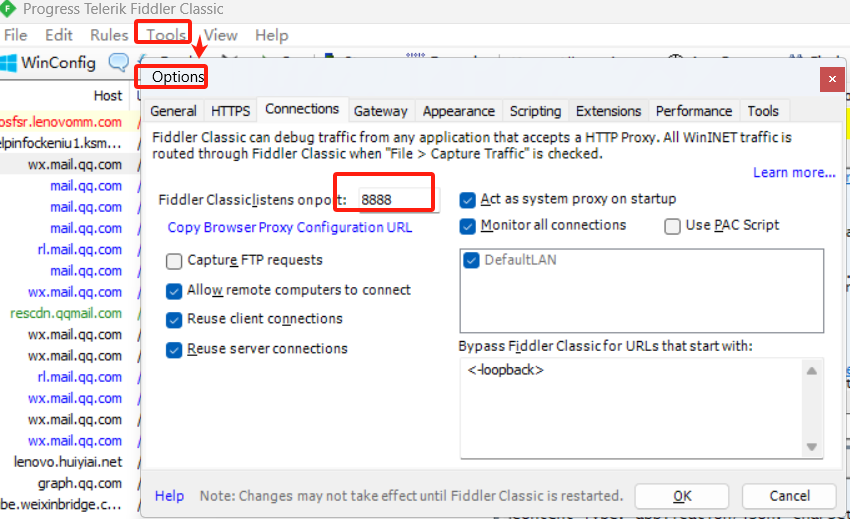The image size is (850, 519).
Task: Click the listening port field showing 8888
Action: [x=398, y=200]
